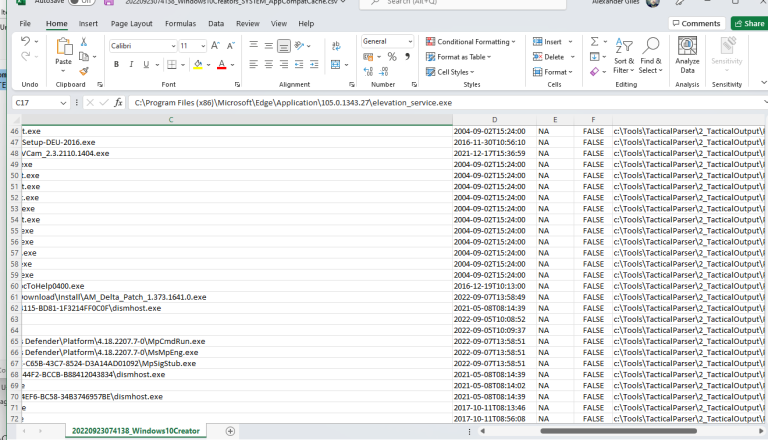This screenshot has height=440, width=768.
Task: Click AutoSum sigma icon
Action: pos(594,42)
